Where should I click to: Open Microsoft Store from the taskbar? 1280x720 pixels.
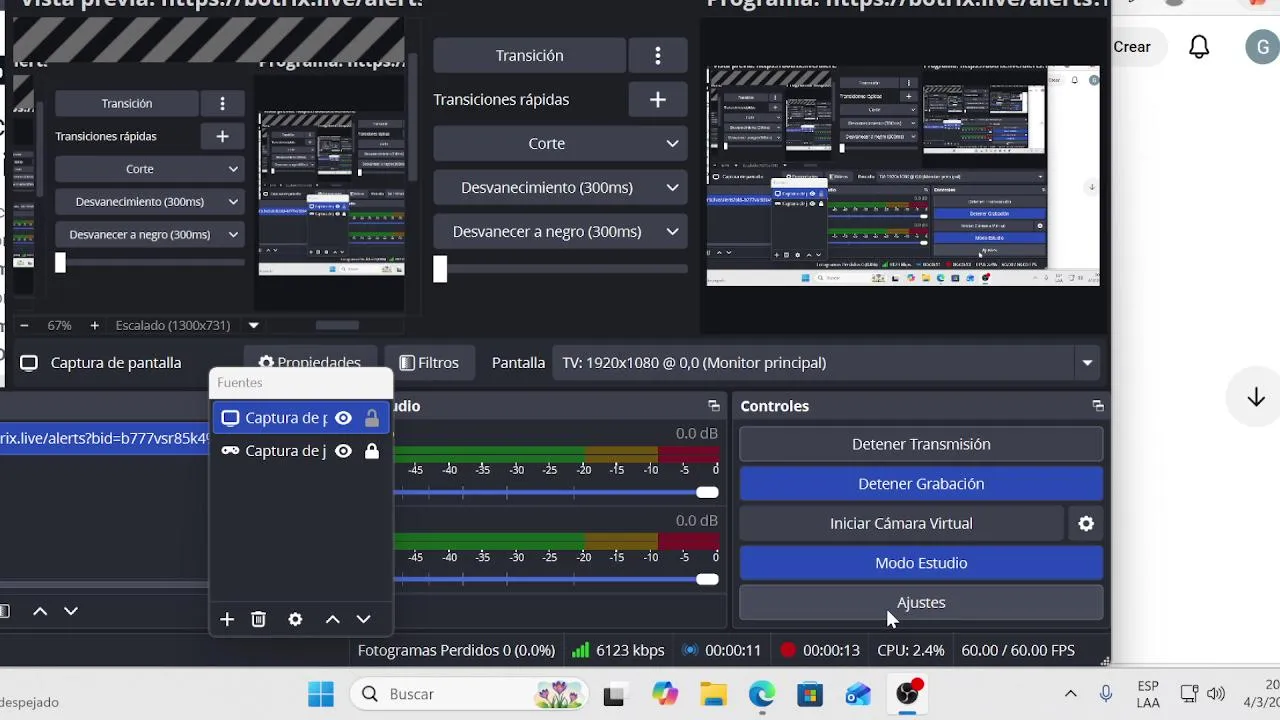coord(810,694)
